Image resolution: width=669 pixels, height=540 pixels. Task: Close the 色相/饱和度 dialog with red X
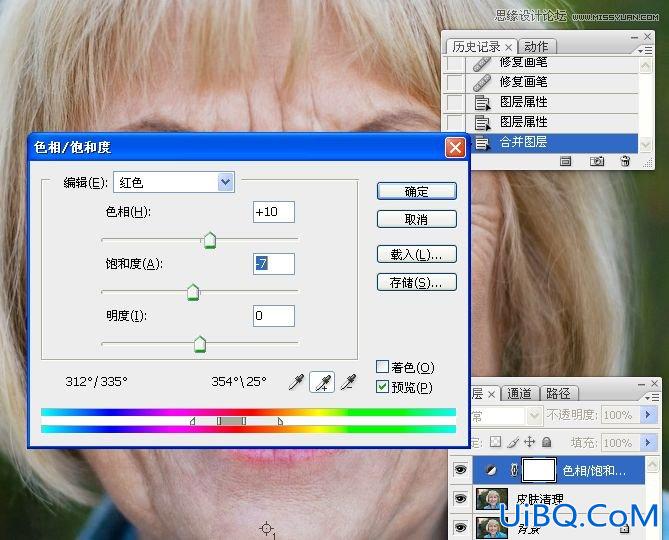[455, 148]
